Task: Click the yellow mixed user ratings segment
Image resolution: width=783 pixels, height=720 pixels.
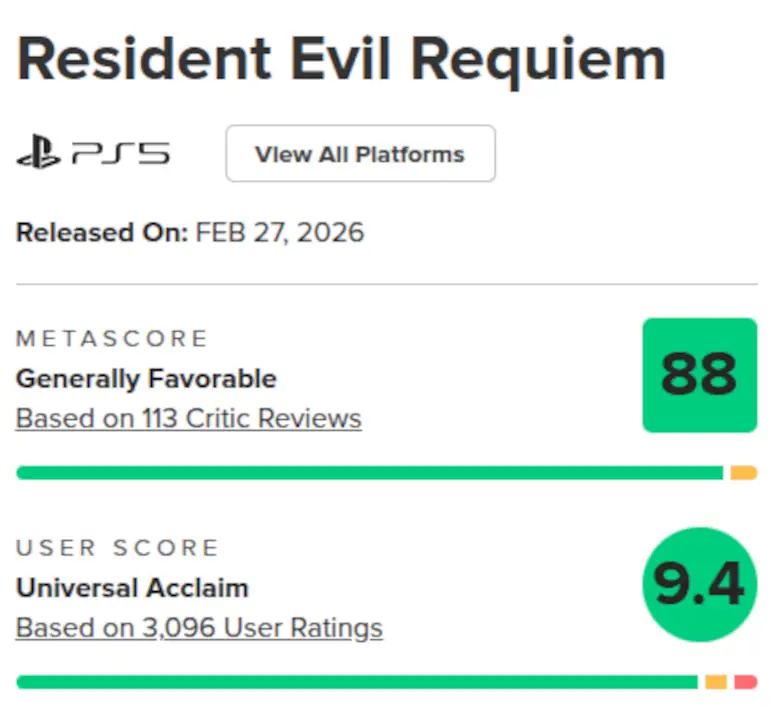Action: coord(715,682)
